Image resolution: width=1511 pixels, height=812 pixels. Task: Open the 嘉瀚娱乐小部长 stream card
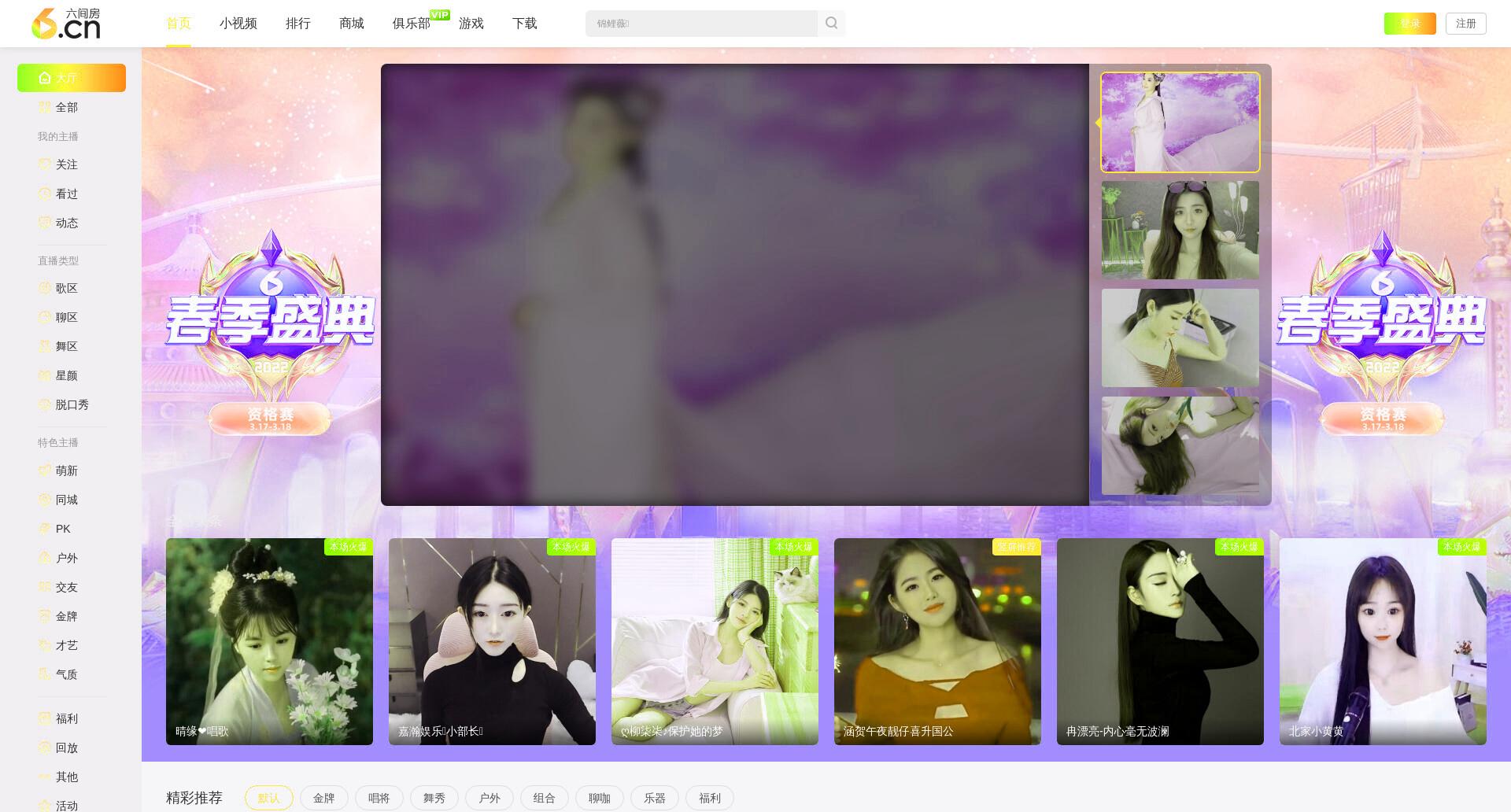pos(492,641)
